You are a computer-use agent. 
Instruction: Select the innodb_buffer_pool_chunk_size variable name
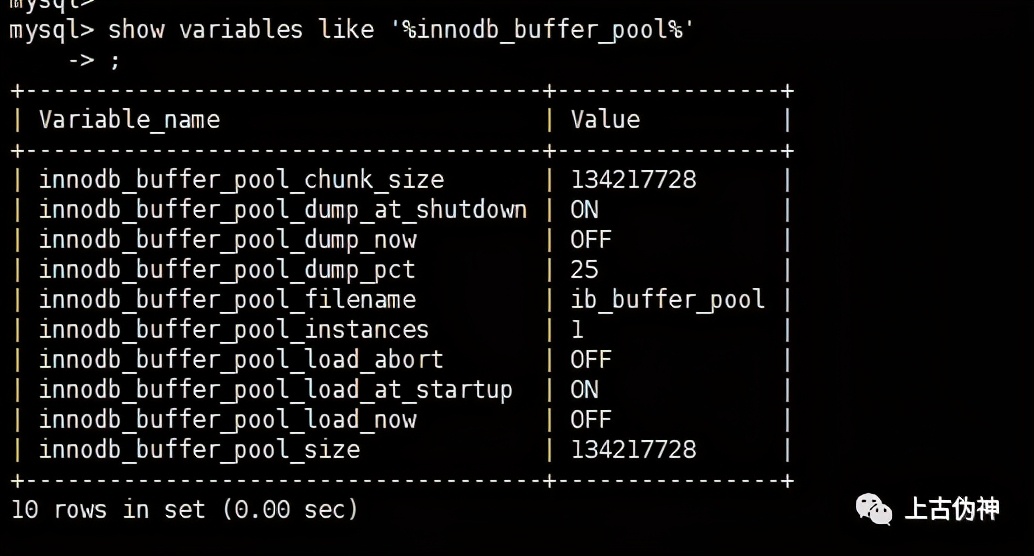241,179
